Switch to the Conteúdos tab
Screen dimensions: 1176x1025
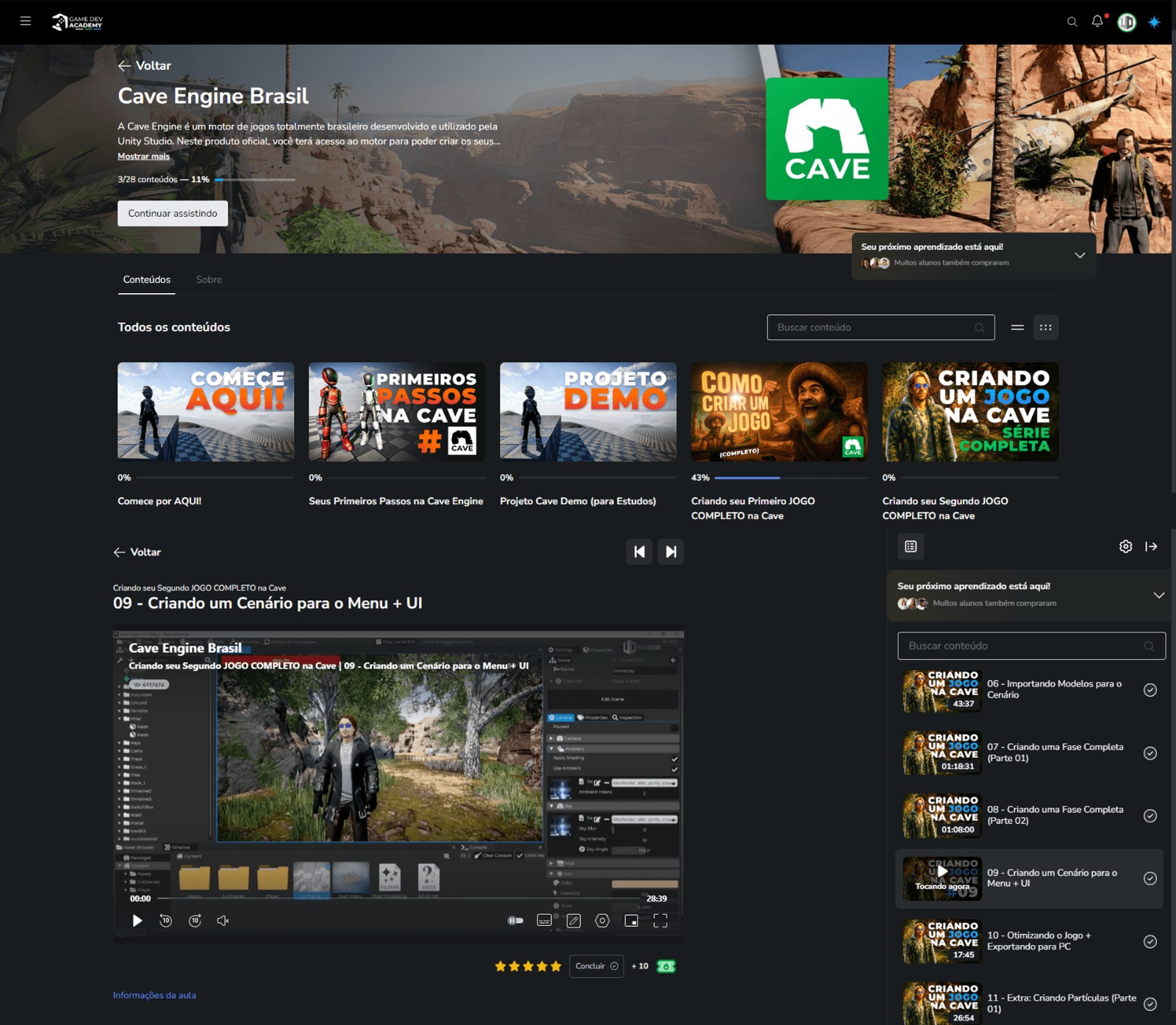(147, 280)
